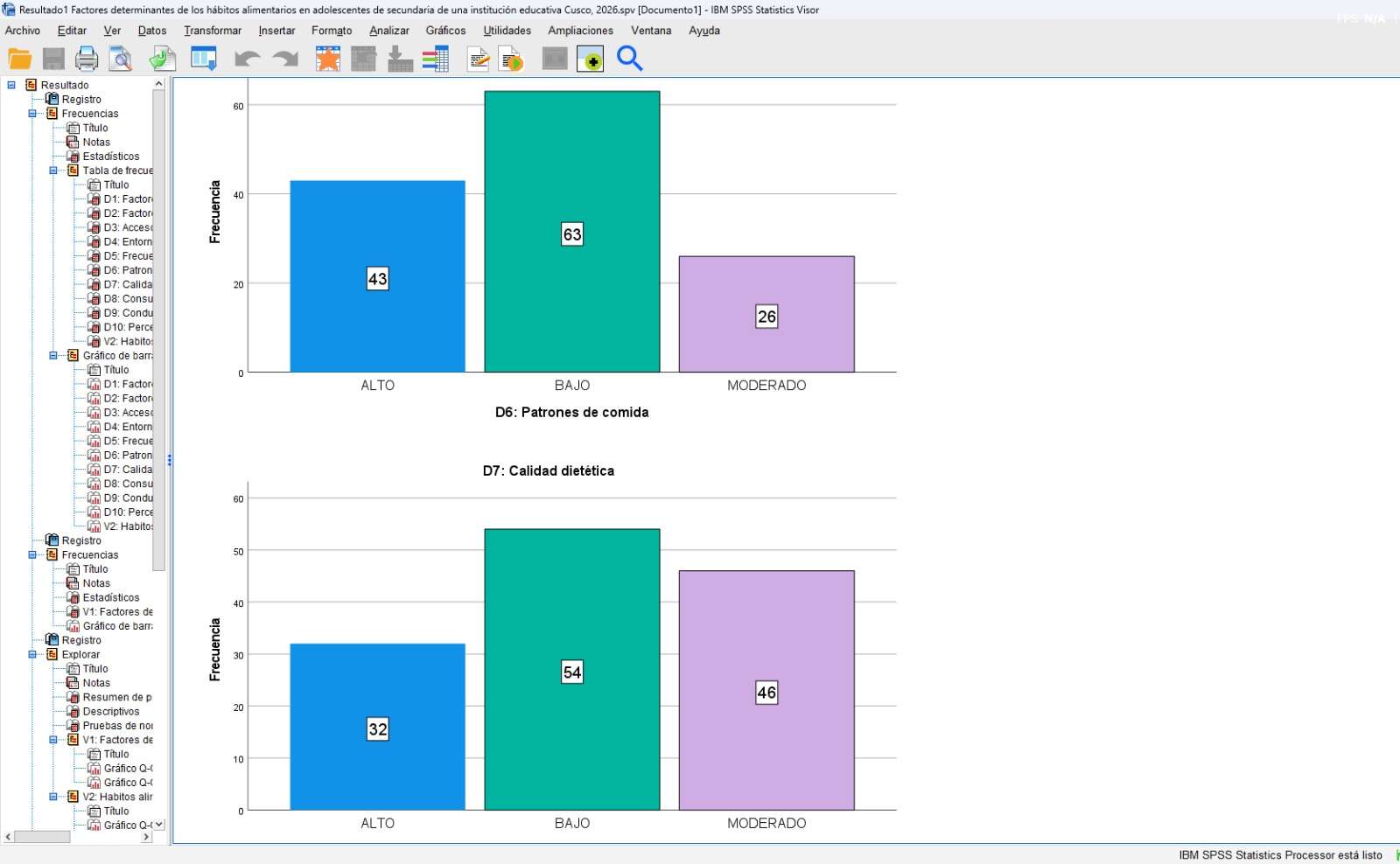The height and width of the screenshot is (864, 1400).
Task: Open Print Preview magnifier icon
Action: [121, 59]
